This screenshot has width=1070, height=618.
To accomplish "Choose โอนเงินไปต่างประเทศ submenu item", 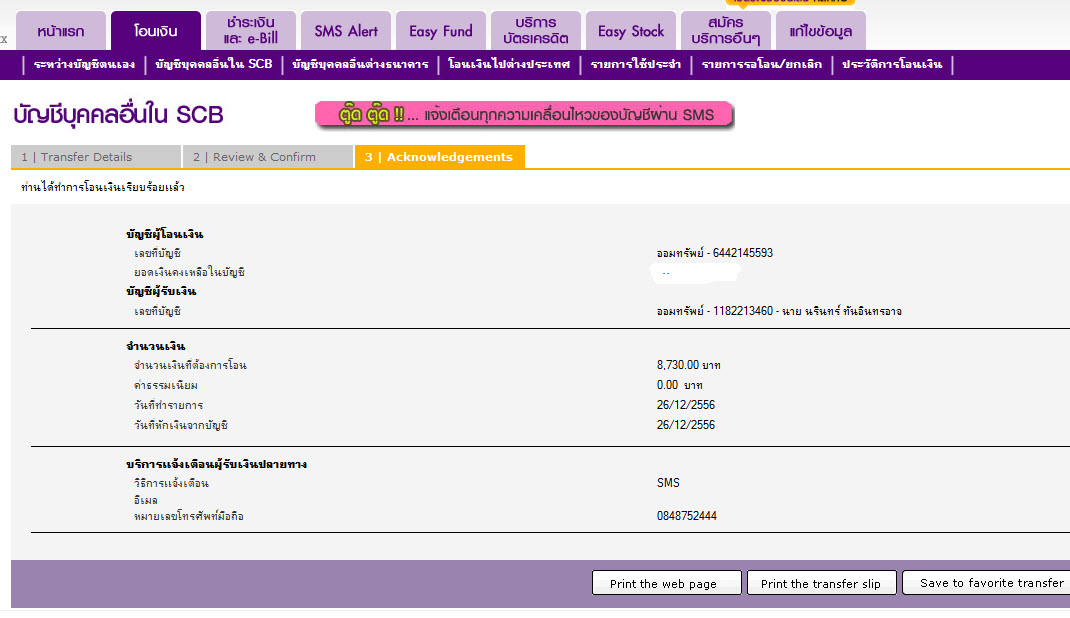I will coord(509,64).
